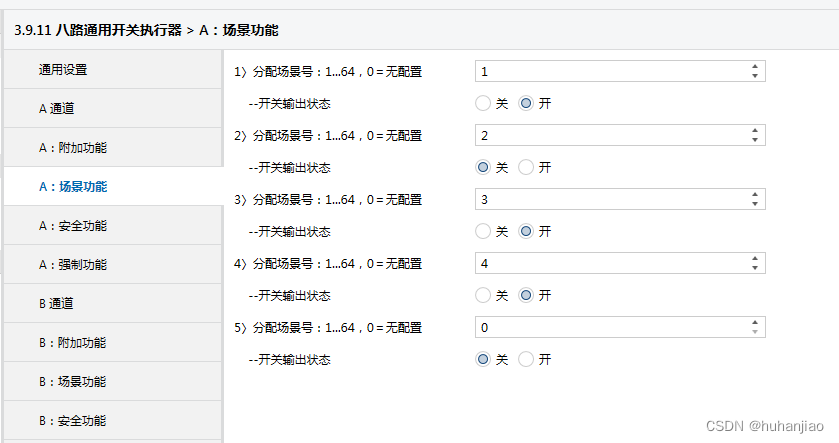Click scene number field for assignment 1
This screenshot has height=443, width=839.
tap(610, 72)
